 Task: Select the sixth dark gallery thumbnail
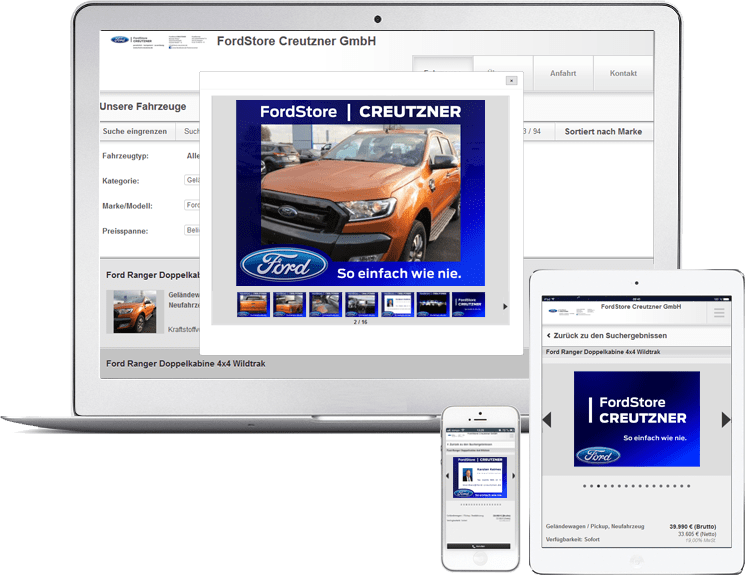click(433, 305)
